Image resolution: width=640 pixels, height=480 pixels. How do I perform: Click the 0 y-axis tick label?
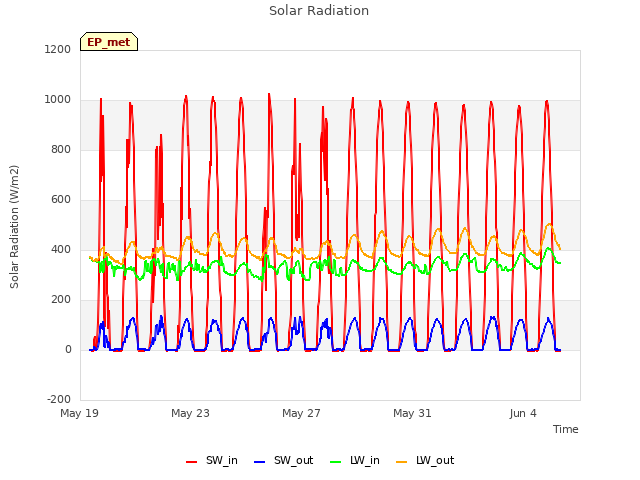[x=68, y=349]
